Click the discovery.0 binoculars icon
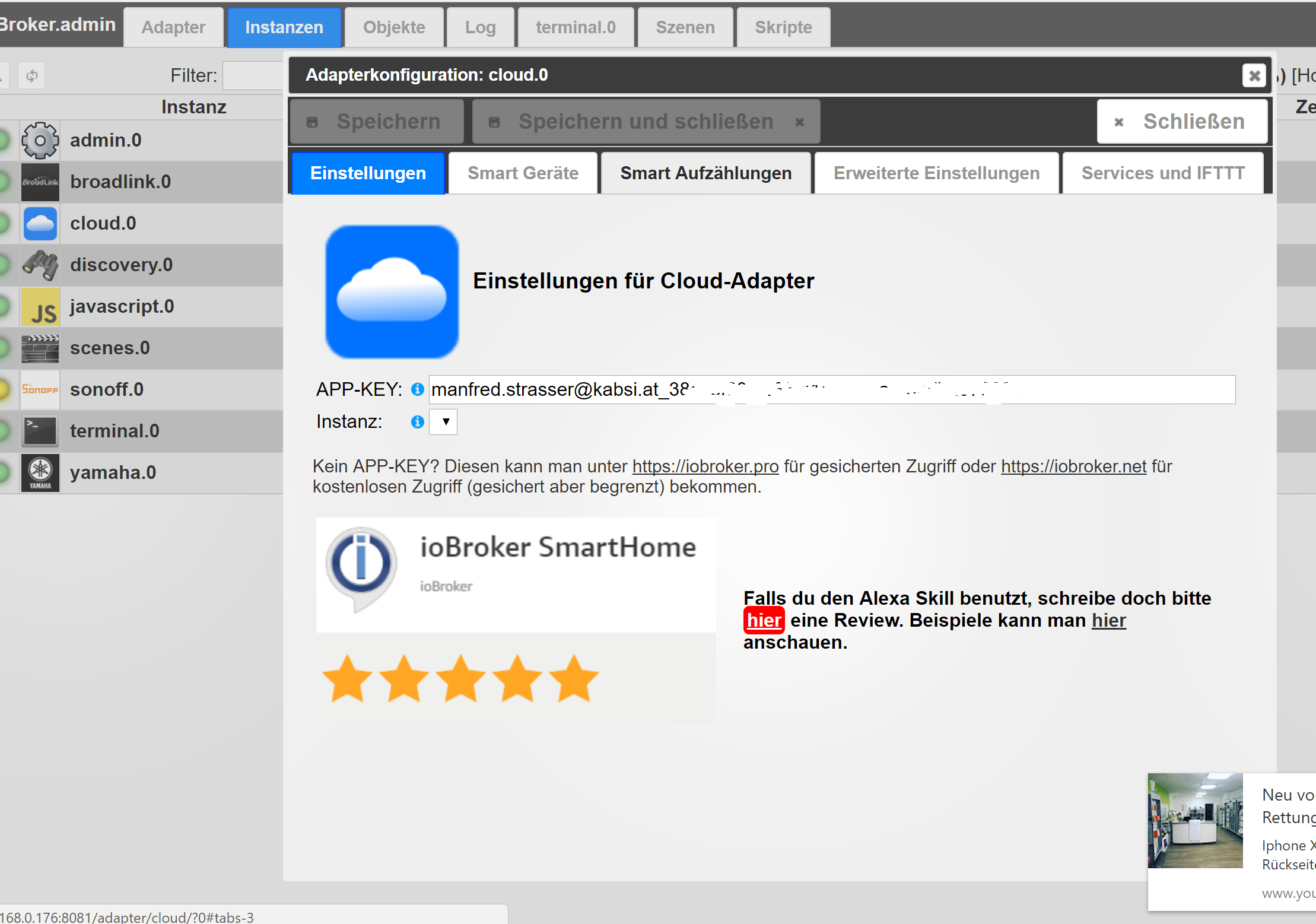Screen dimensions: 1316x924 pos(40,265)
